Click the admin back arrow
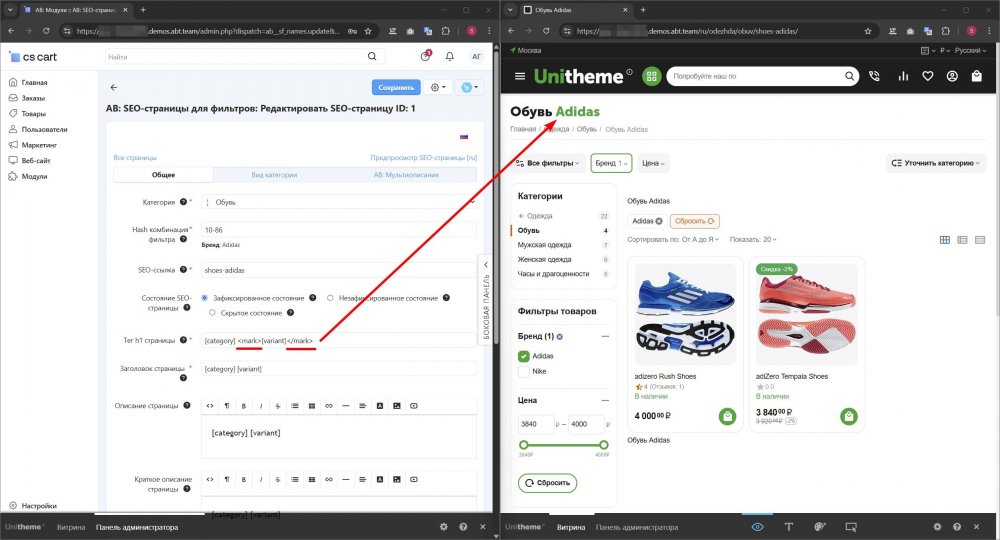The width and height of the screenshot is (1000, 540). coord(114,88)
